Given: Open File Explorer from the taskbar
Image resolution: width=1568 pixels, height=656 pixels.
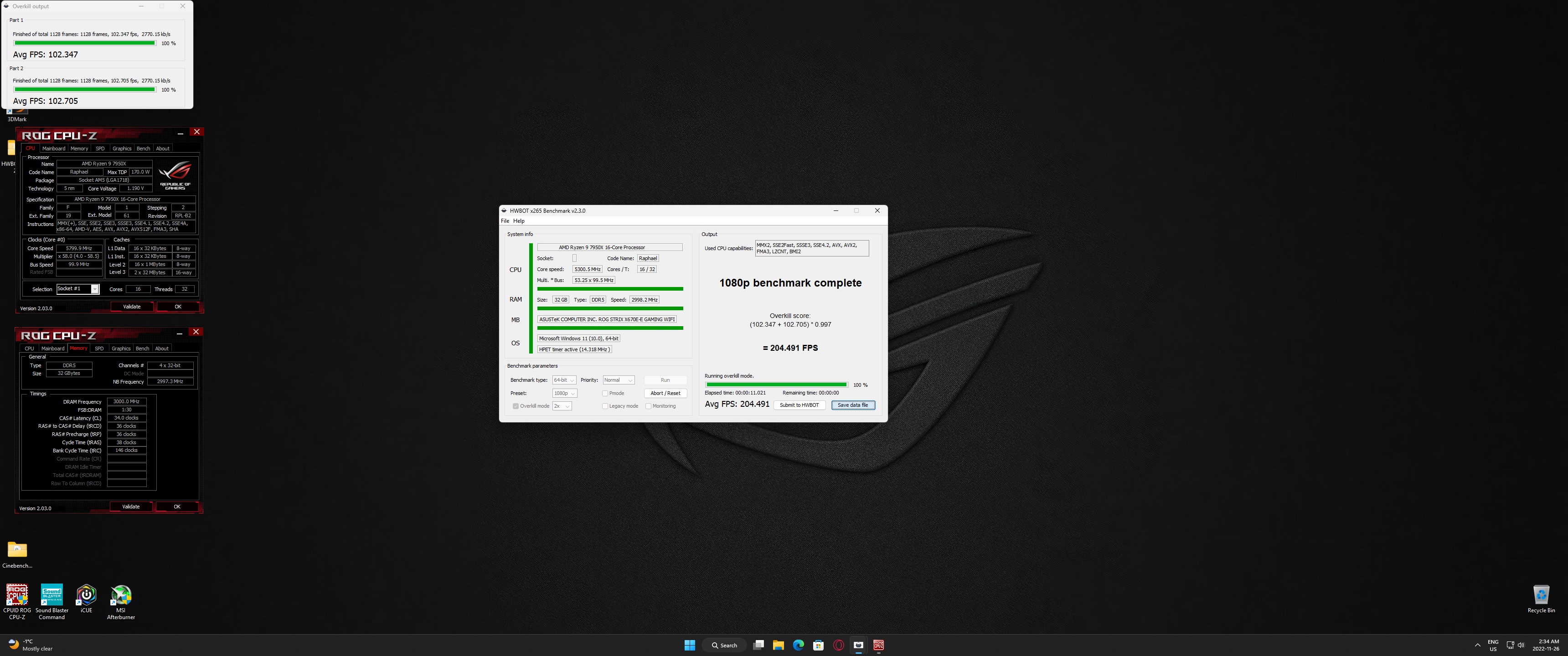Looking at the screenshot, I should pos(779,645).
